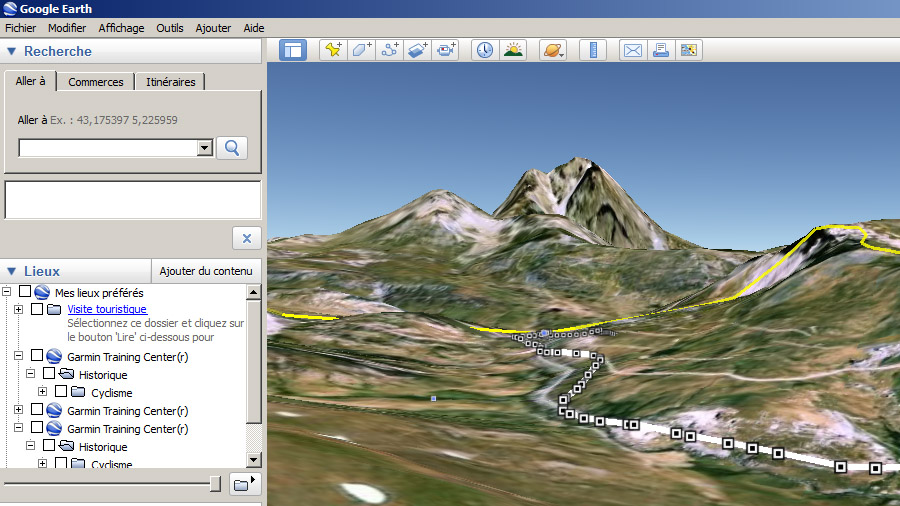Show historical imagery clock icon
The width and height of the screenshot is (900, 506).
485,49
